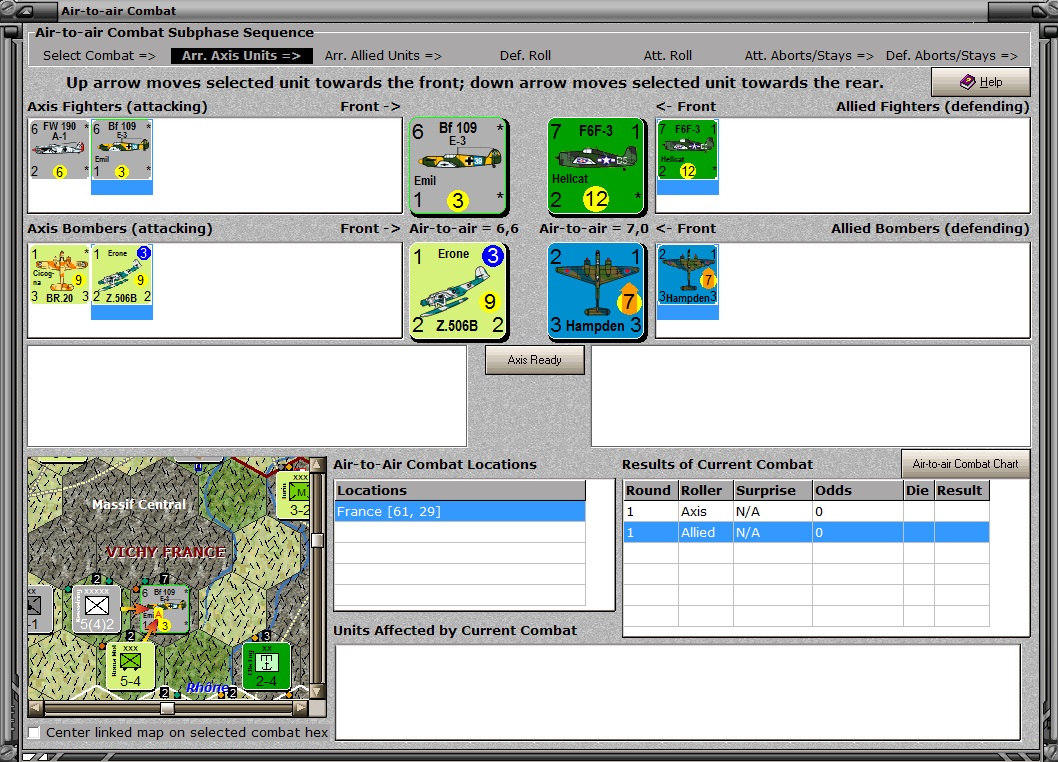Click the large Bf 109 E-3 Emil front counter
Image resolution: width=1058 pixels, height=762 pixels.
click(458, 166)
